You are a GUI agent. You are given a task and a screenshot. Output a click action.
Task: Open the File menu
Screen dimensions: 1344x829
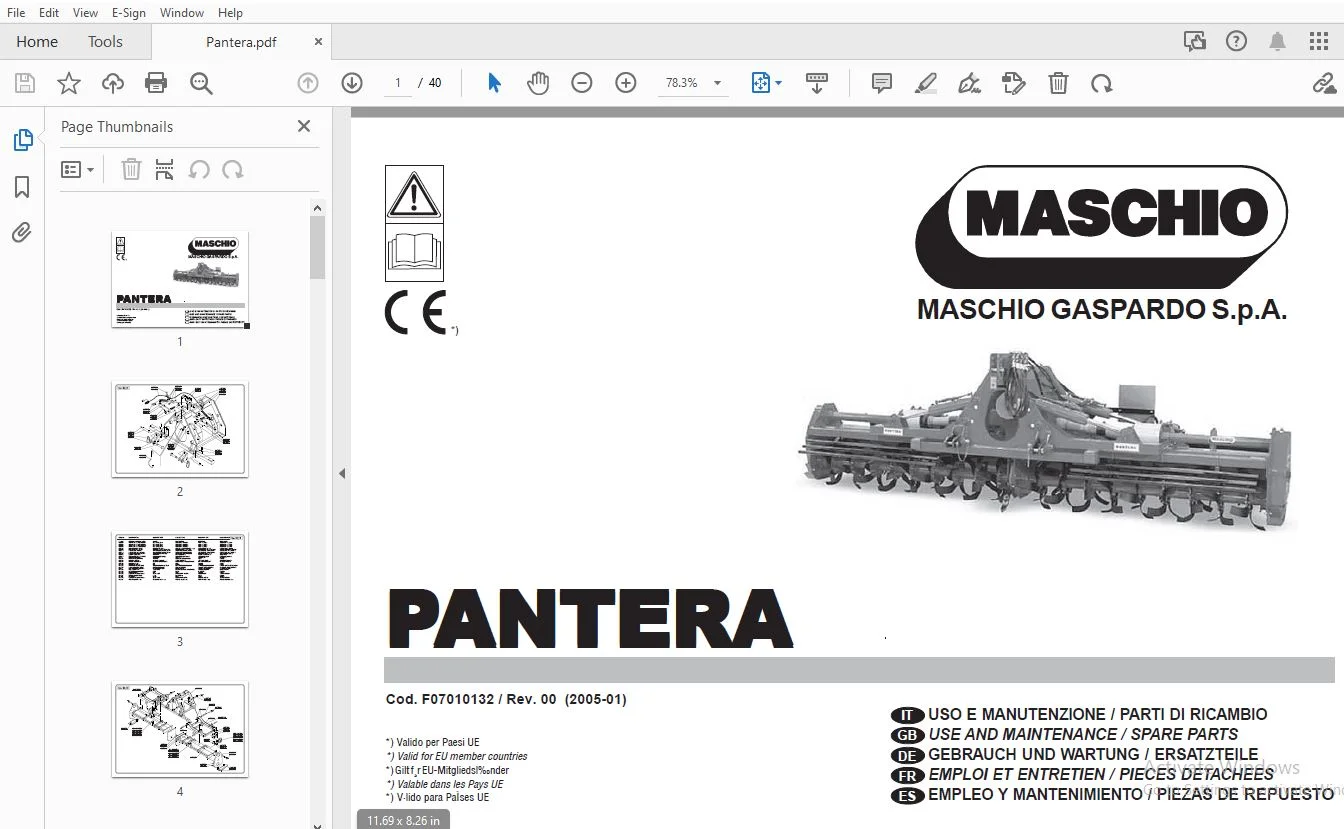(16, 12)
